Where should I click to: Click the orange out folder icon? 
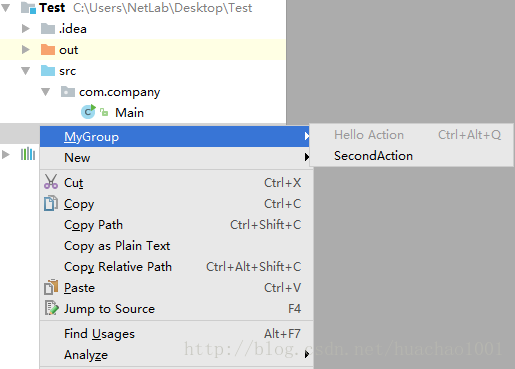pos(48,50)
